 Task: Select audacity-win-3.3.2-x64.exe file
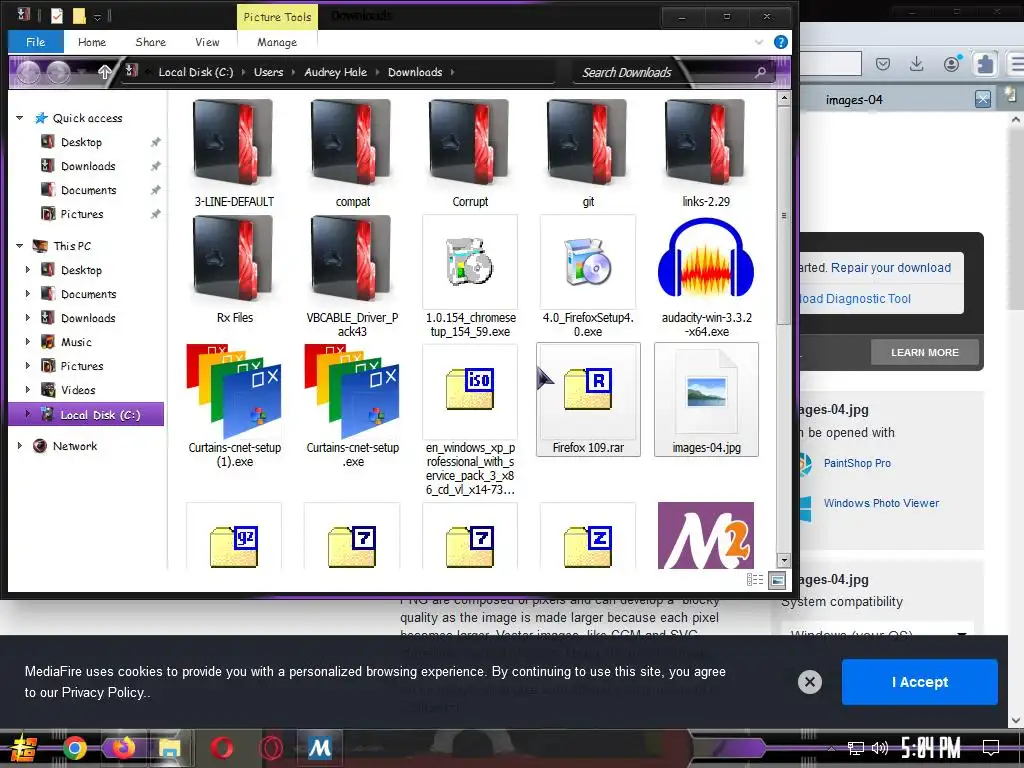(x=706, y=276)
